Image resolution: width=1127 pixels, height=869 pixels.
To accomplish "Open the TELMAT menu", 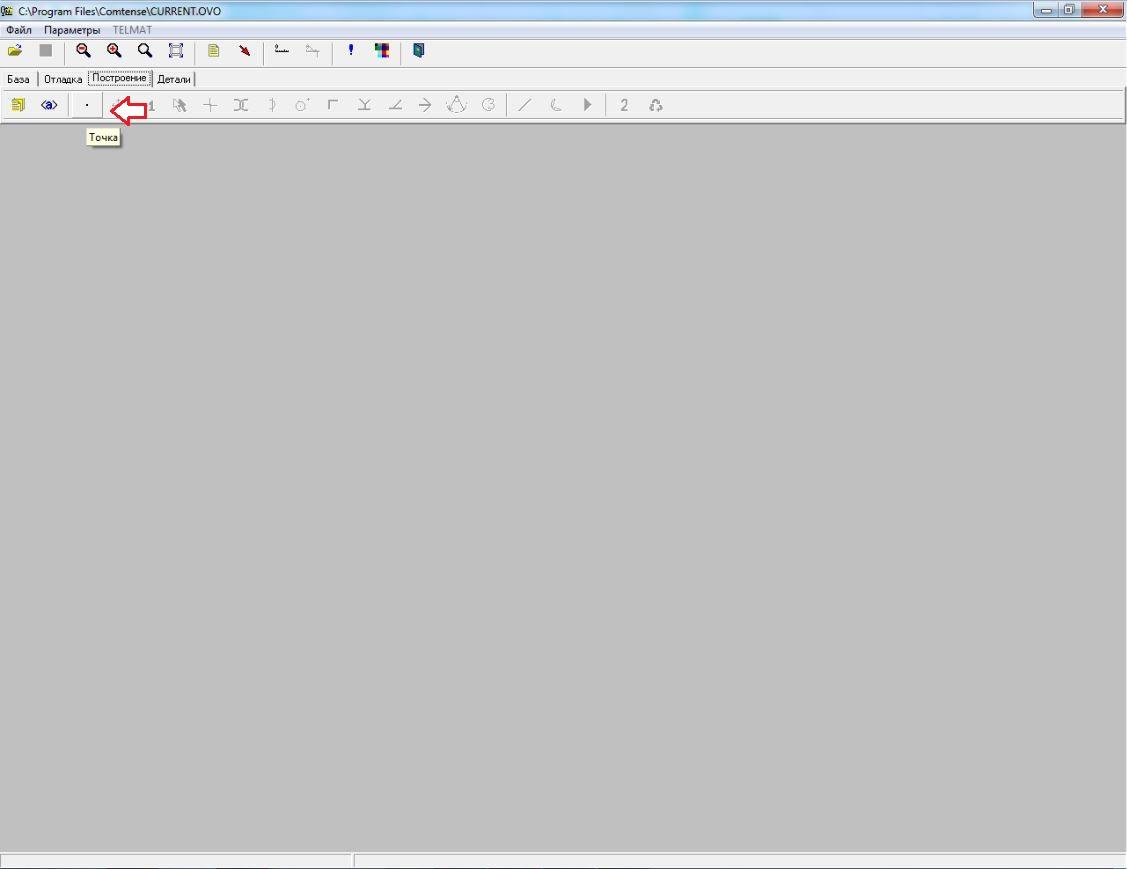I will tap(132, 30).
